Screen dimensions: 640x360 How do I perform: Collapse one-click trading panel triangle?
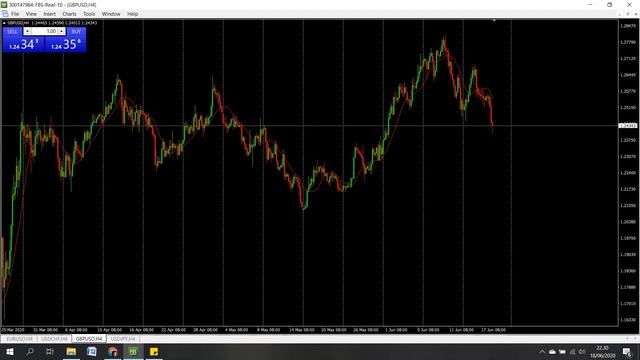[4, 23]
